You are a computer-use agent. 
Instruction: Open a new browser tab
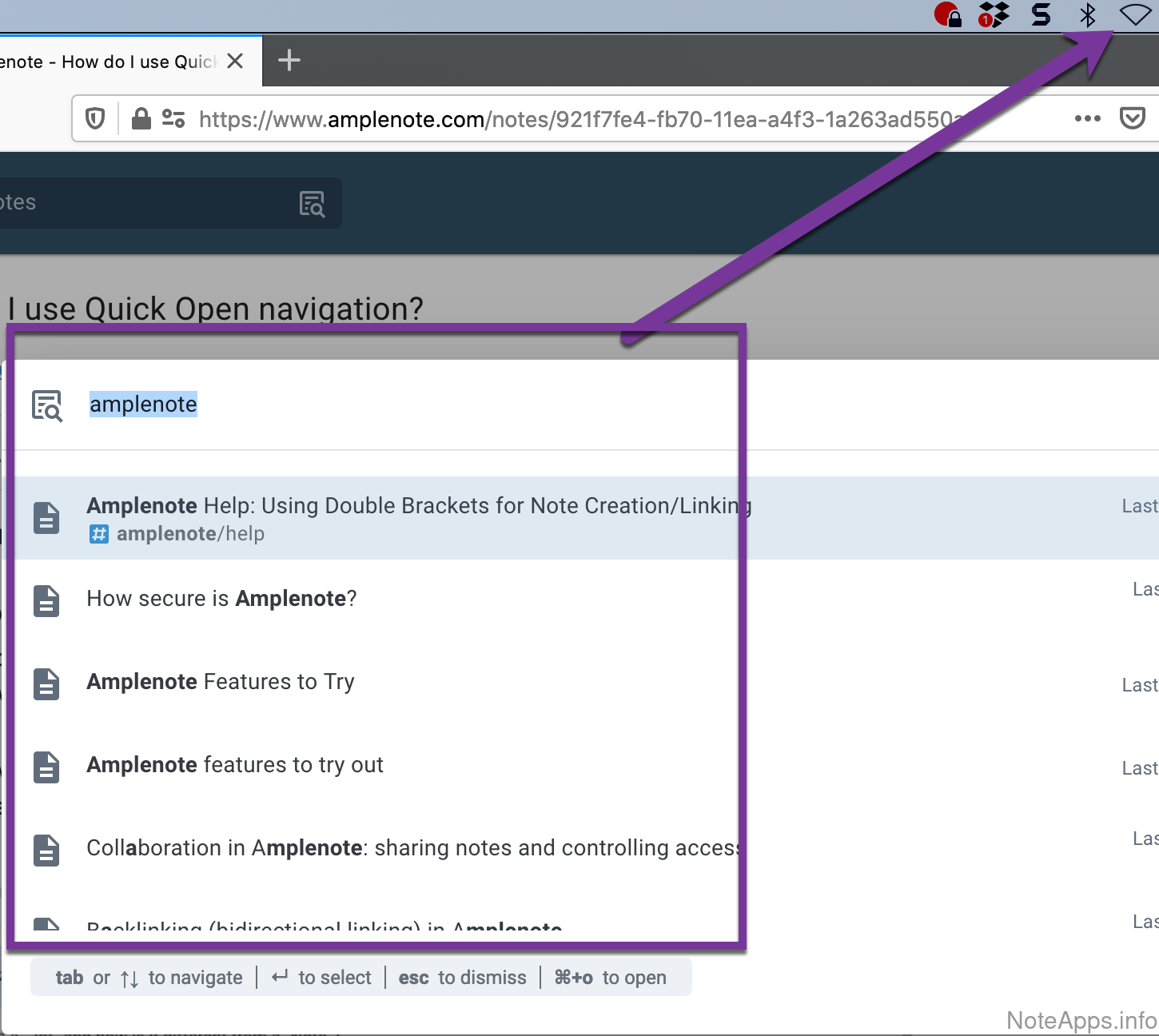point(289,61)
